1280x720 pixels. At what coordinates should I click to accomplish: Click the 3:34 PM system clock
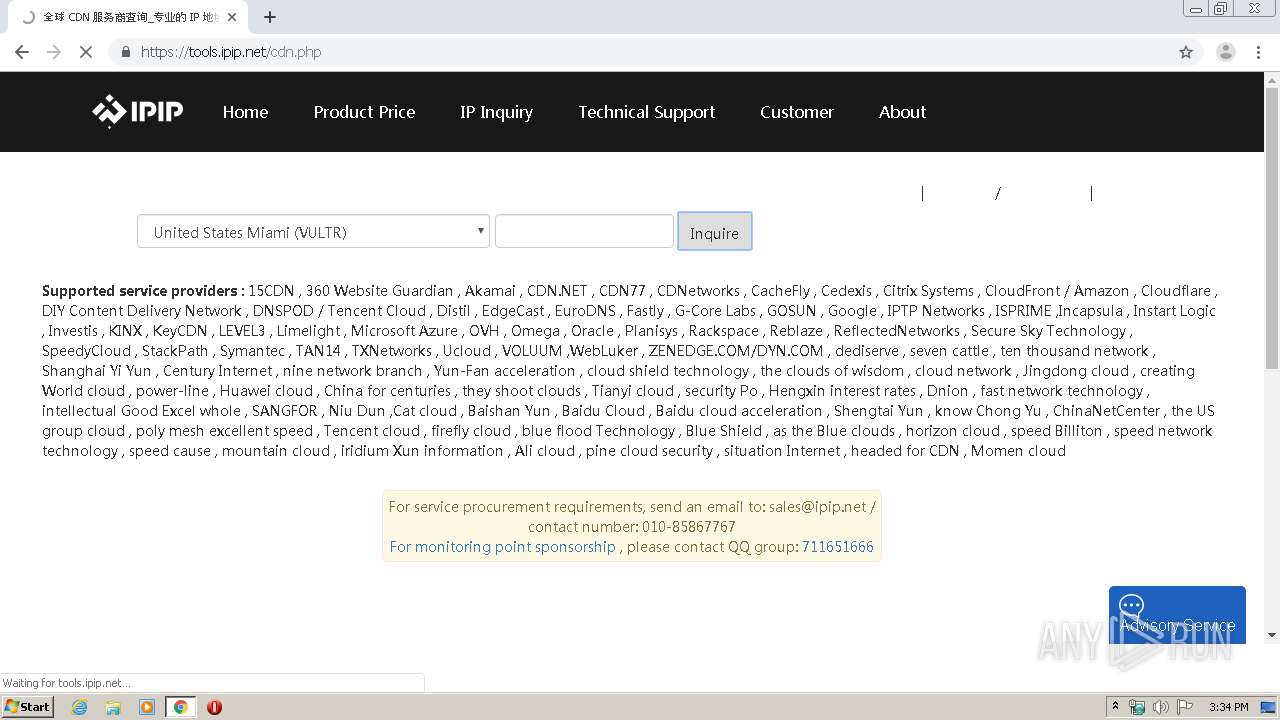[x=1228, y=707]
